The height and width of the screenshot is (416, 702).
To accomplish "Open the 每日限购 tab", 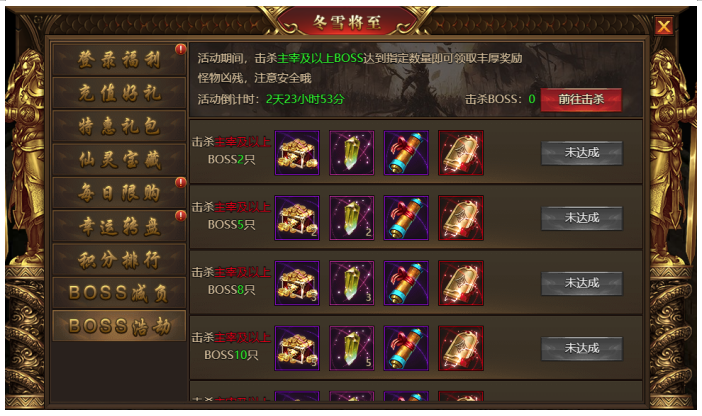I will coord(119,193).
